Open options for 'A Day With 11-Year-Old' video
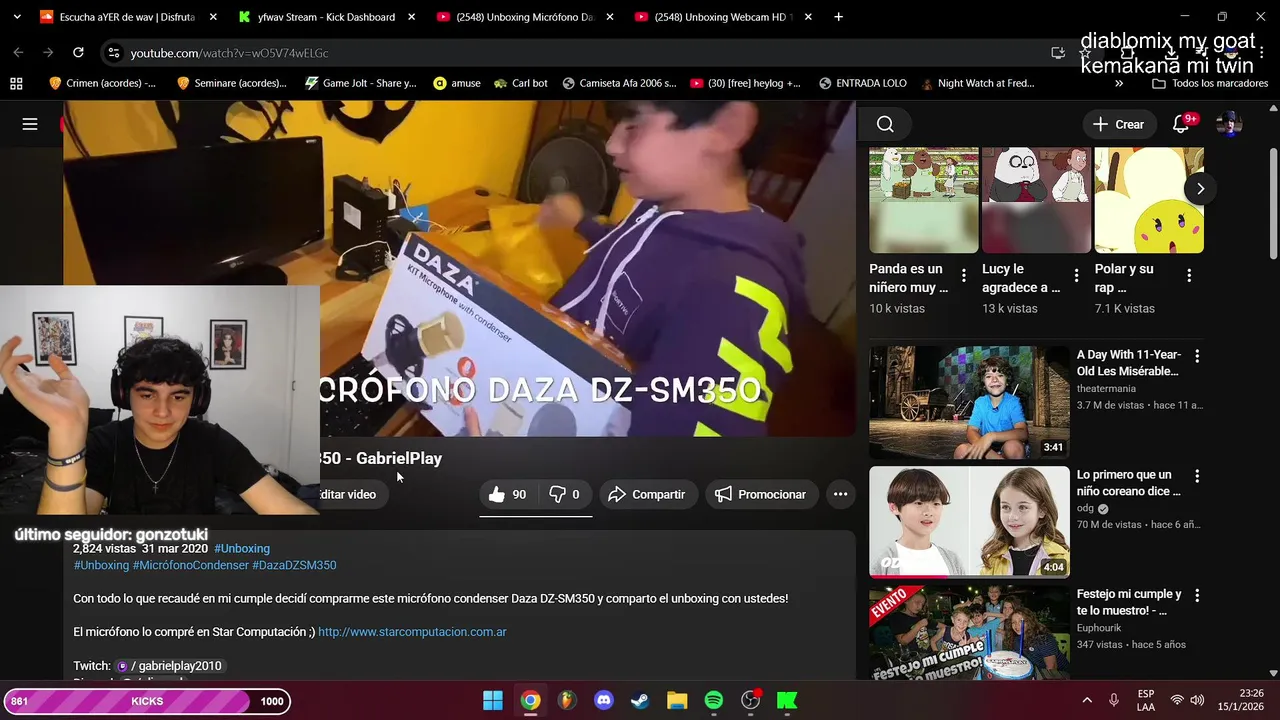 click(1197, 356)
